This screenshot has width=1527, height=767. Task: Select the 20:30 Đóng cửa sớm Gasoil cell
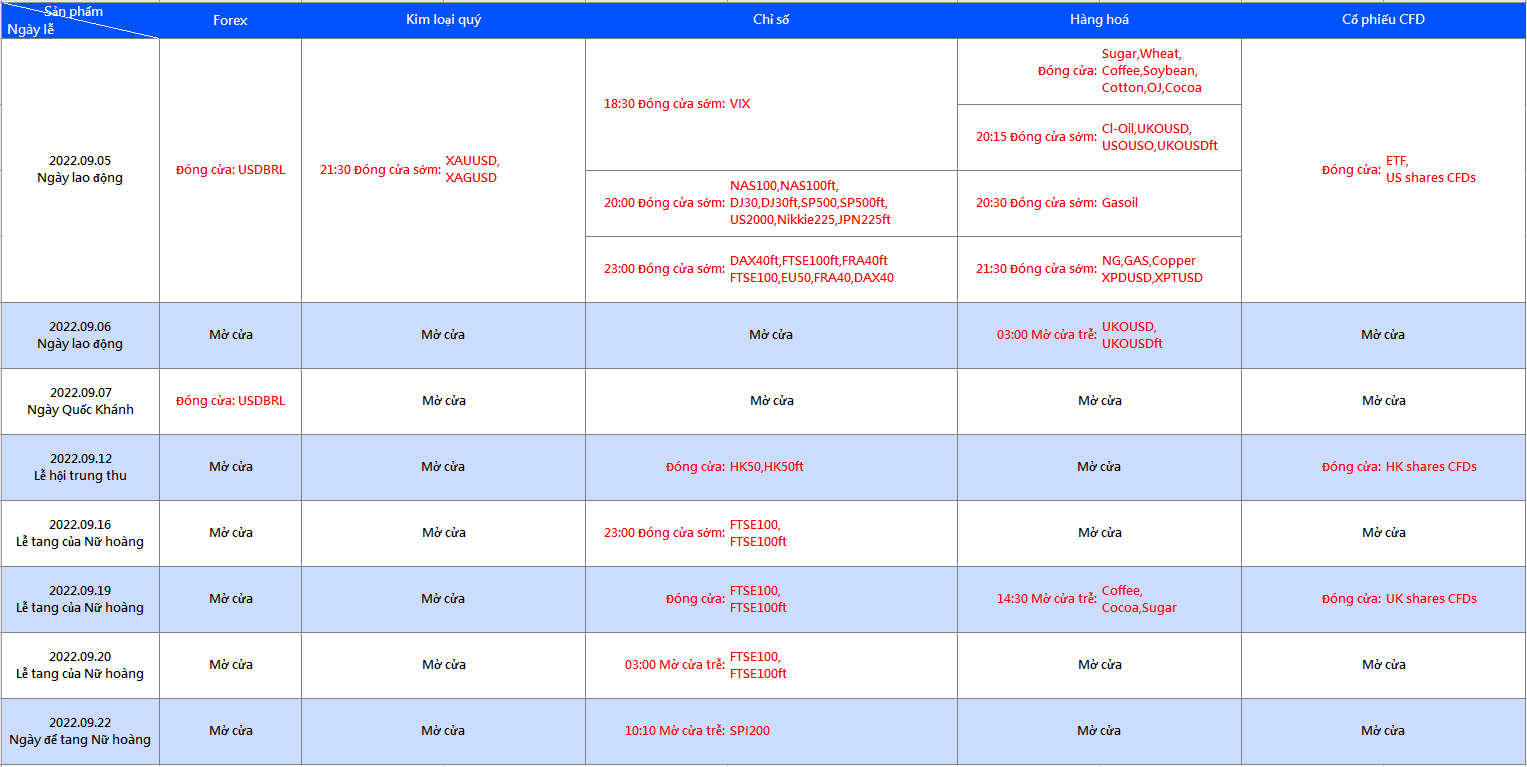[x=1099, y=203]
